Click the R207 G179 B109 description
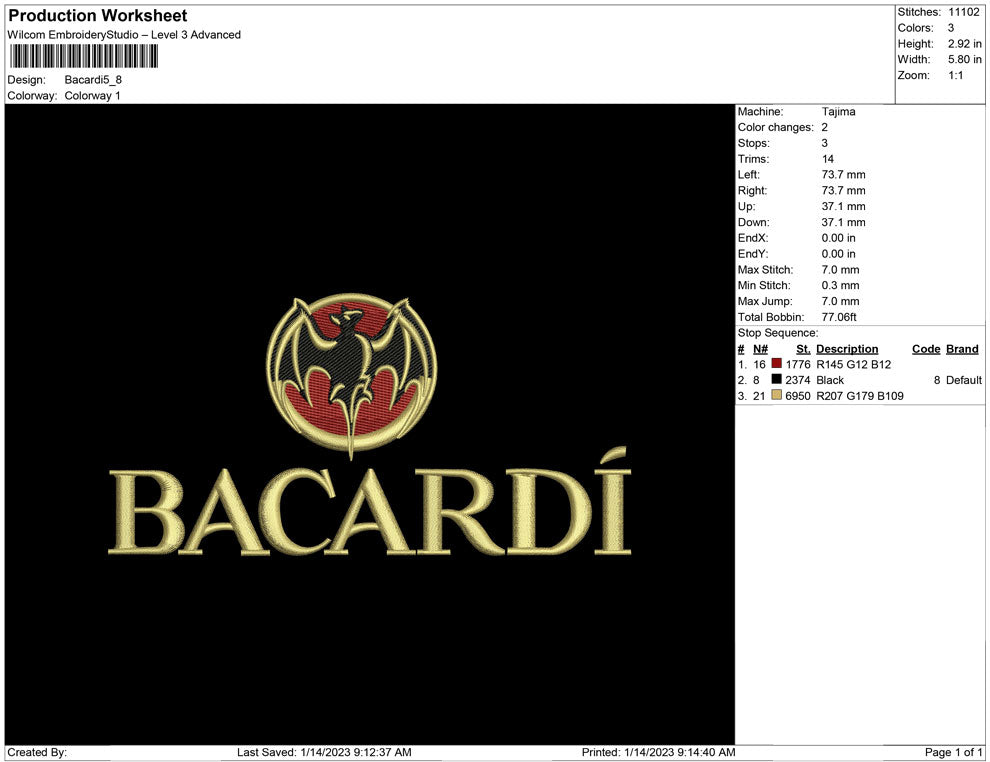This screenshot has width=990, height=762. tap(859, 396)
